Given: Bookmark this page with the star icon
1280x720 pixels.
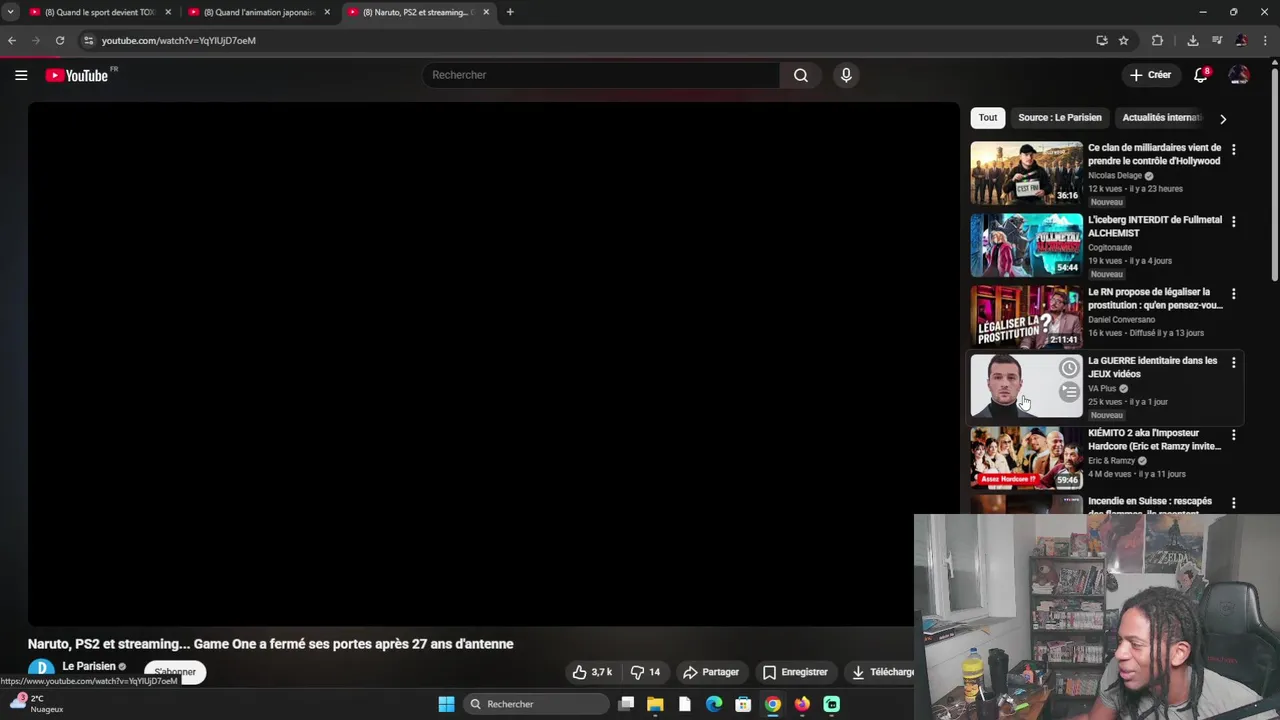Looking at the screenshot, I should click(1124, 40).
